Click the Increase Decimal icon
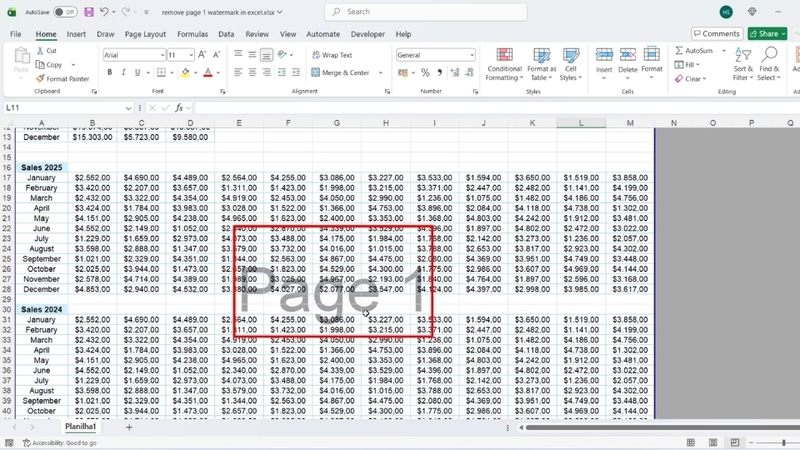The height and width of the screenshot is (450, 800). click(455, 73)
